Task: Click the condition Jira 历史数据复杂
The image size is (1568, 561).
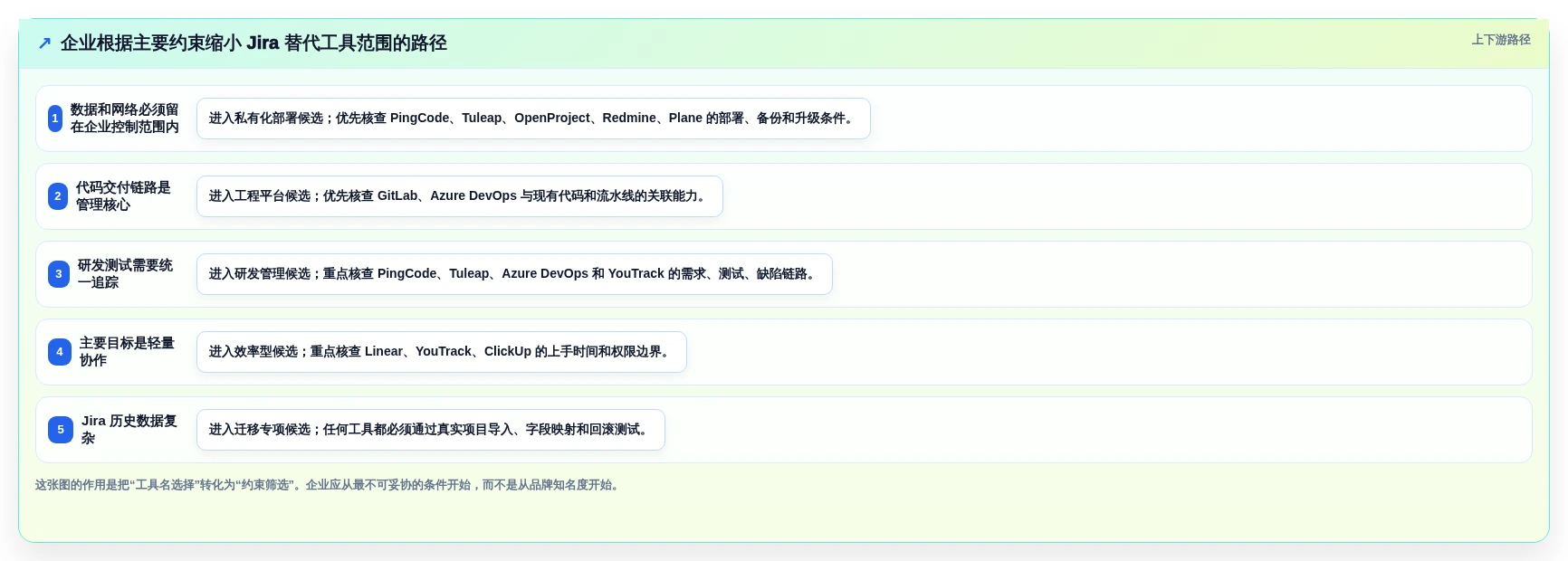Action: click(x=129, y=430)
